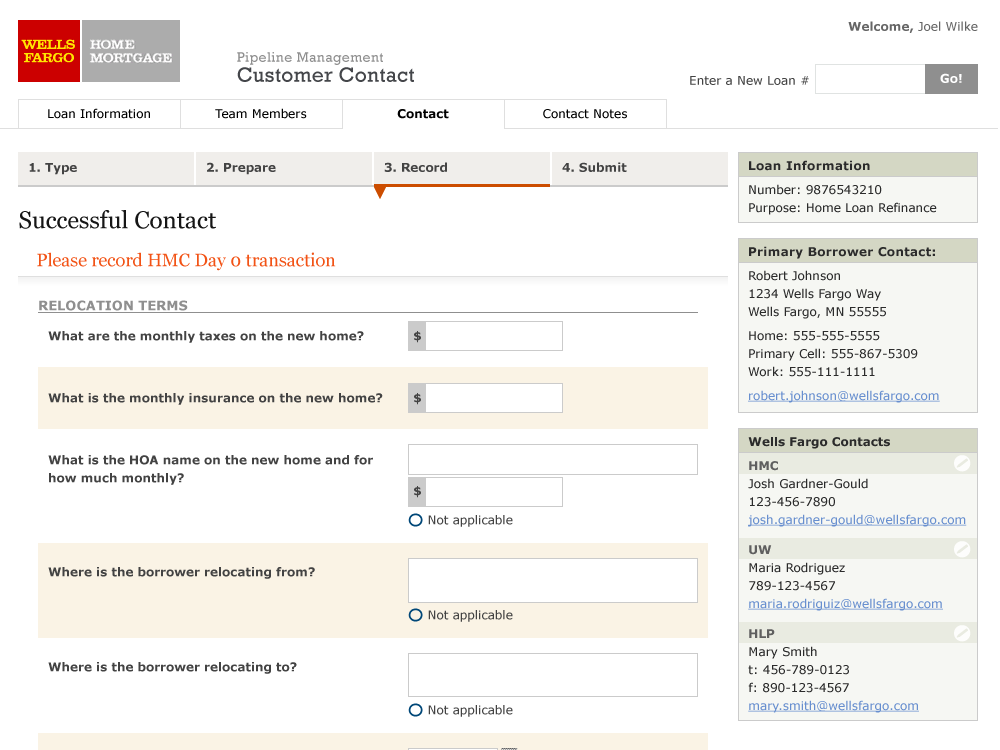Focus the Enter a New Loan # field

[870, 79]
